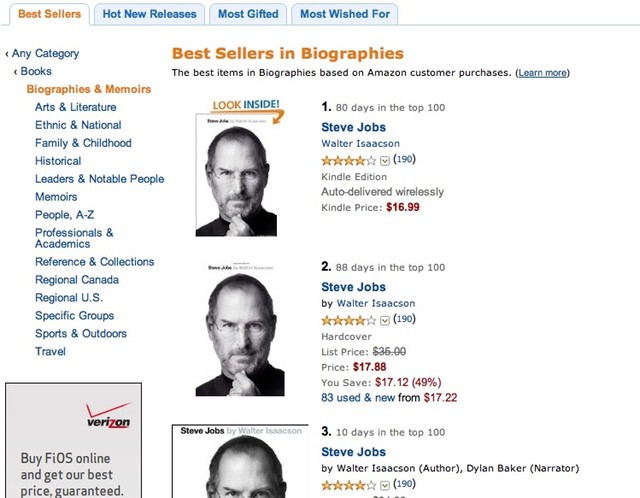The image size is (640, 498).
Task: Select the Most Wished For tab
Action: 344,14
